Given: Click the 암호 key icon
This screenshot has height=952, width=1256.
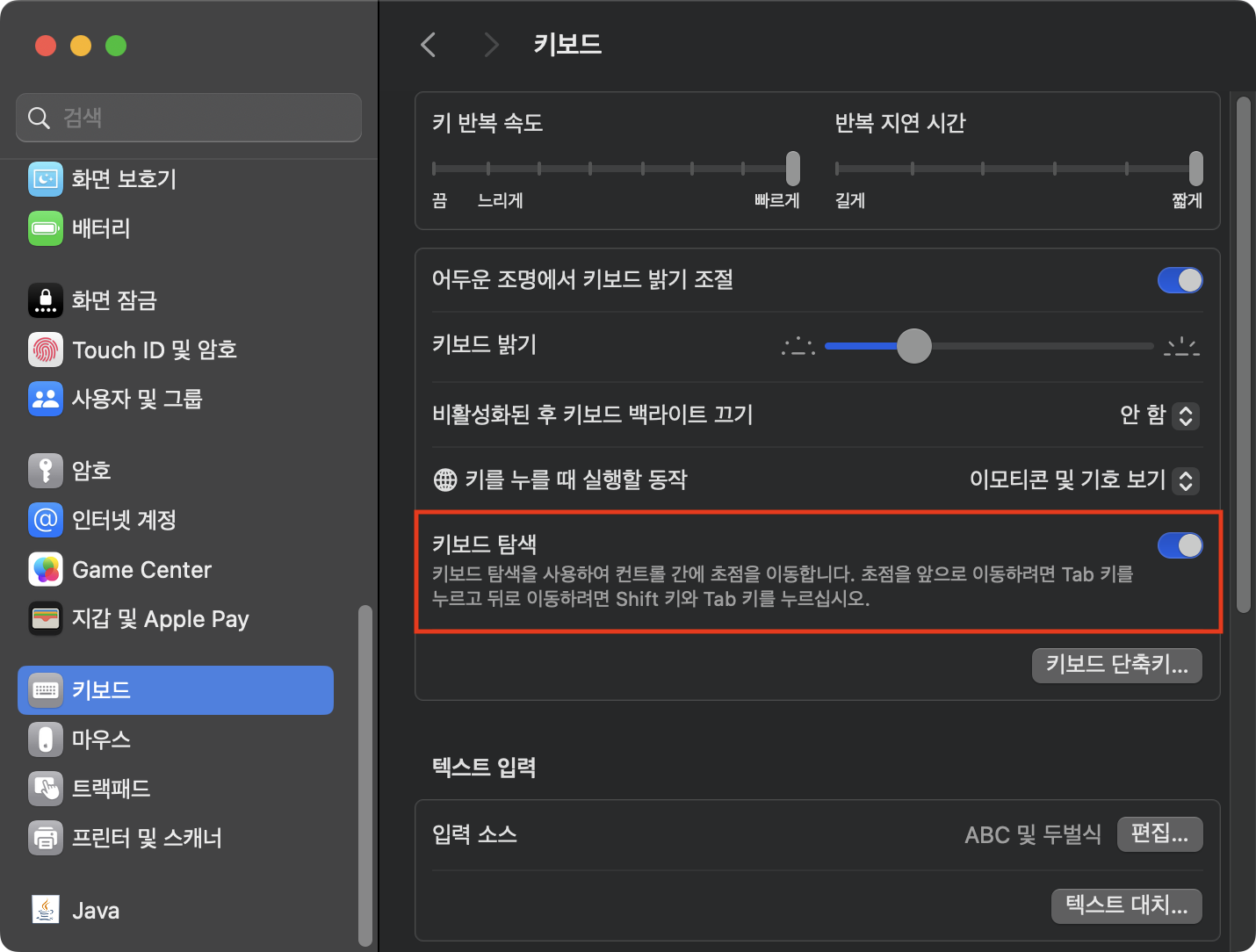Looking at the screenshot, I should coord(46,471).
